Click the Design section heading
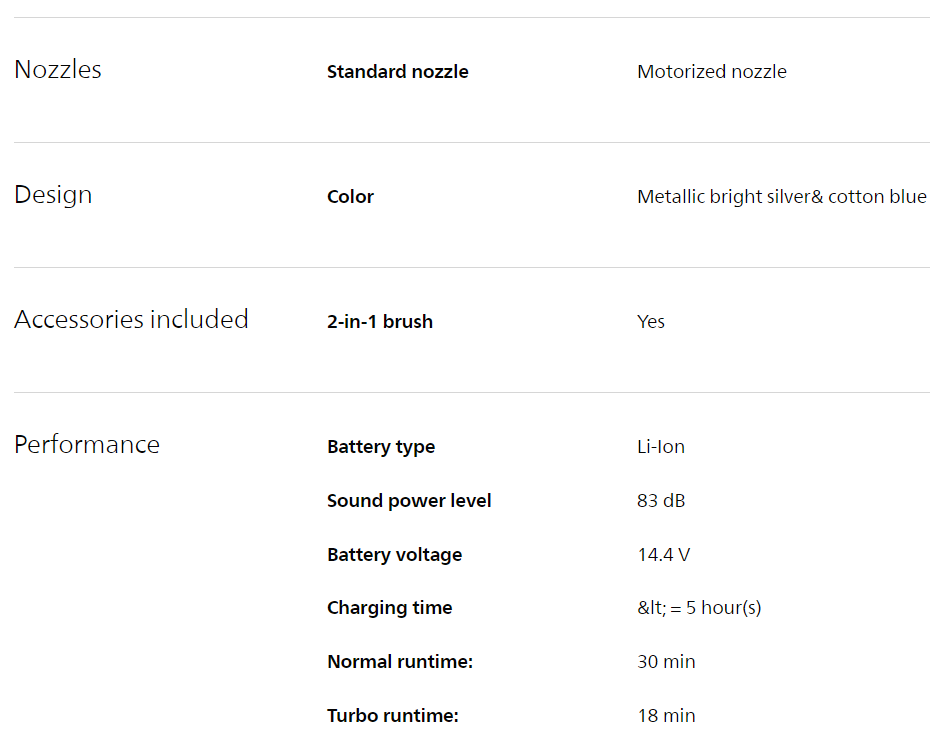The width and height of the screenshot is (930, 740). [x=53, y=195]
